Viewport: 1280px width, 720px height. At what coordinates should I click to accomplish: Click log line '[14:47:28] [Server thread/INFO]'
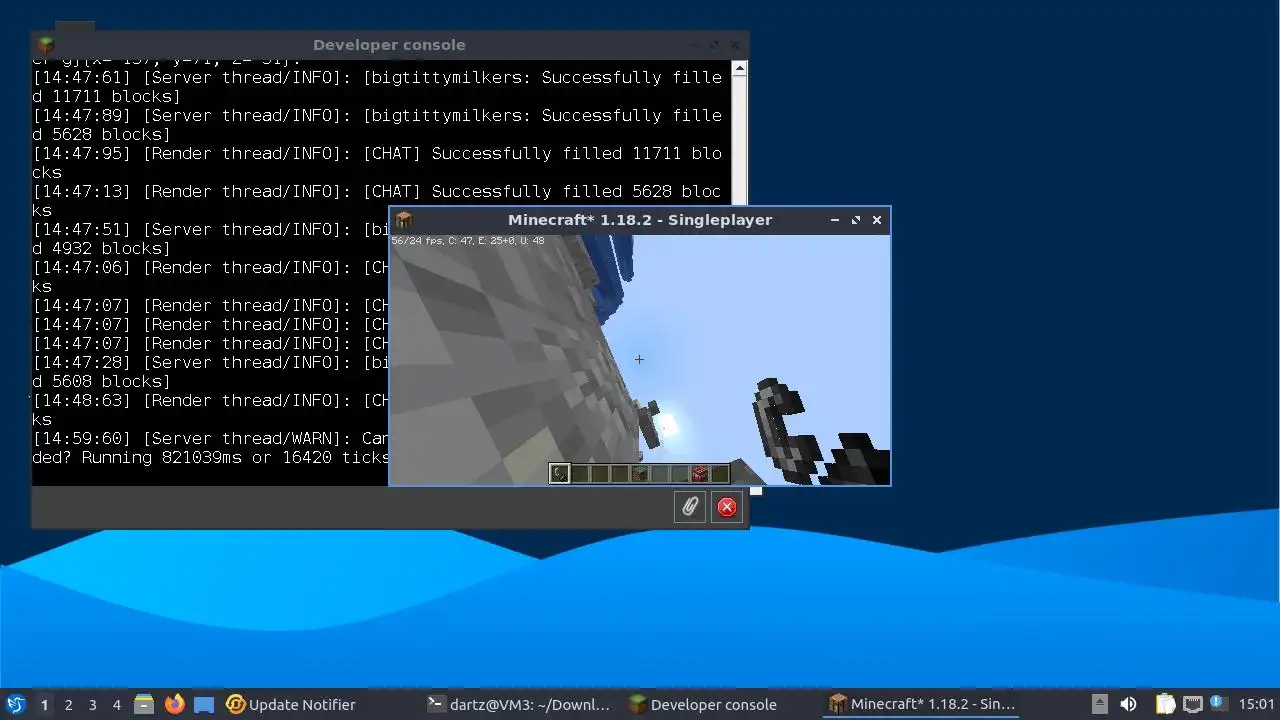tap(210, 362)
